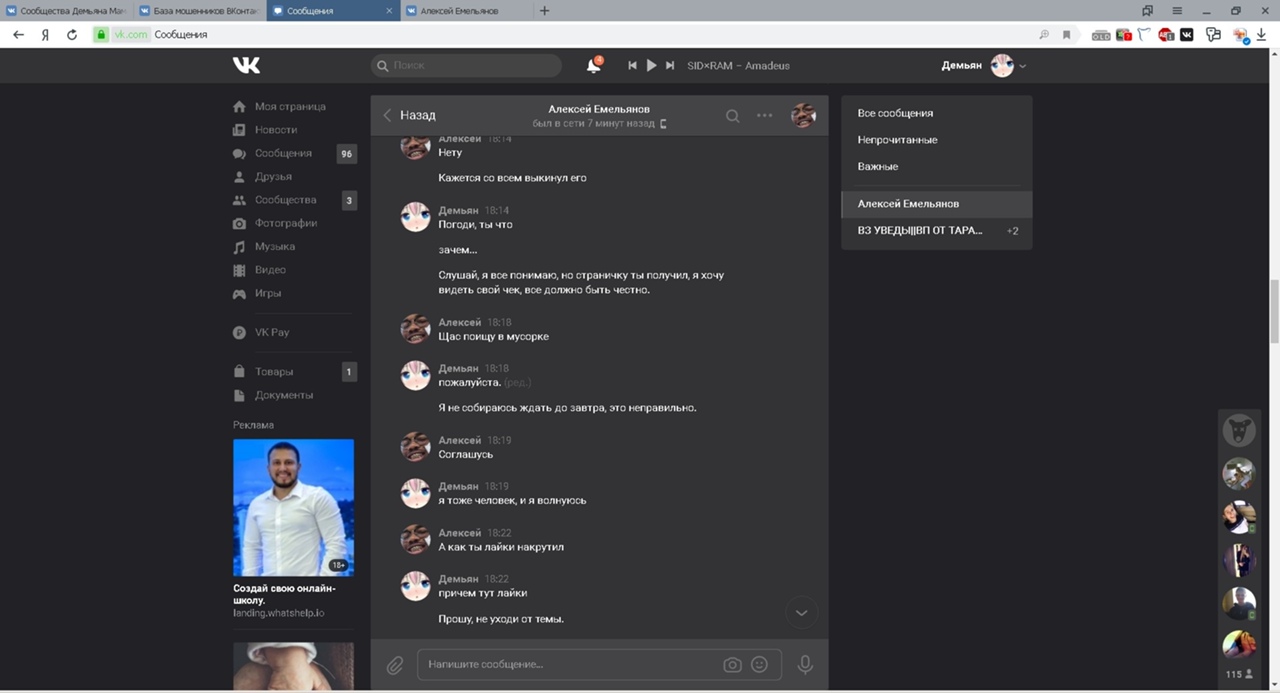The width and height of the screenshot is (1280, 693).
Task: Switch to the База мошенников browser tab
Action: [198, 11]
